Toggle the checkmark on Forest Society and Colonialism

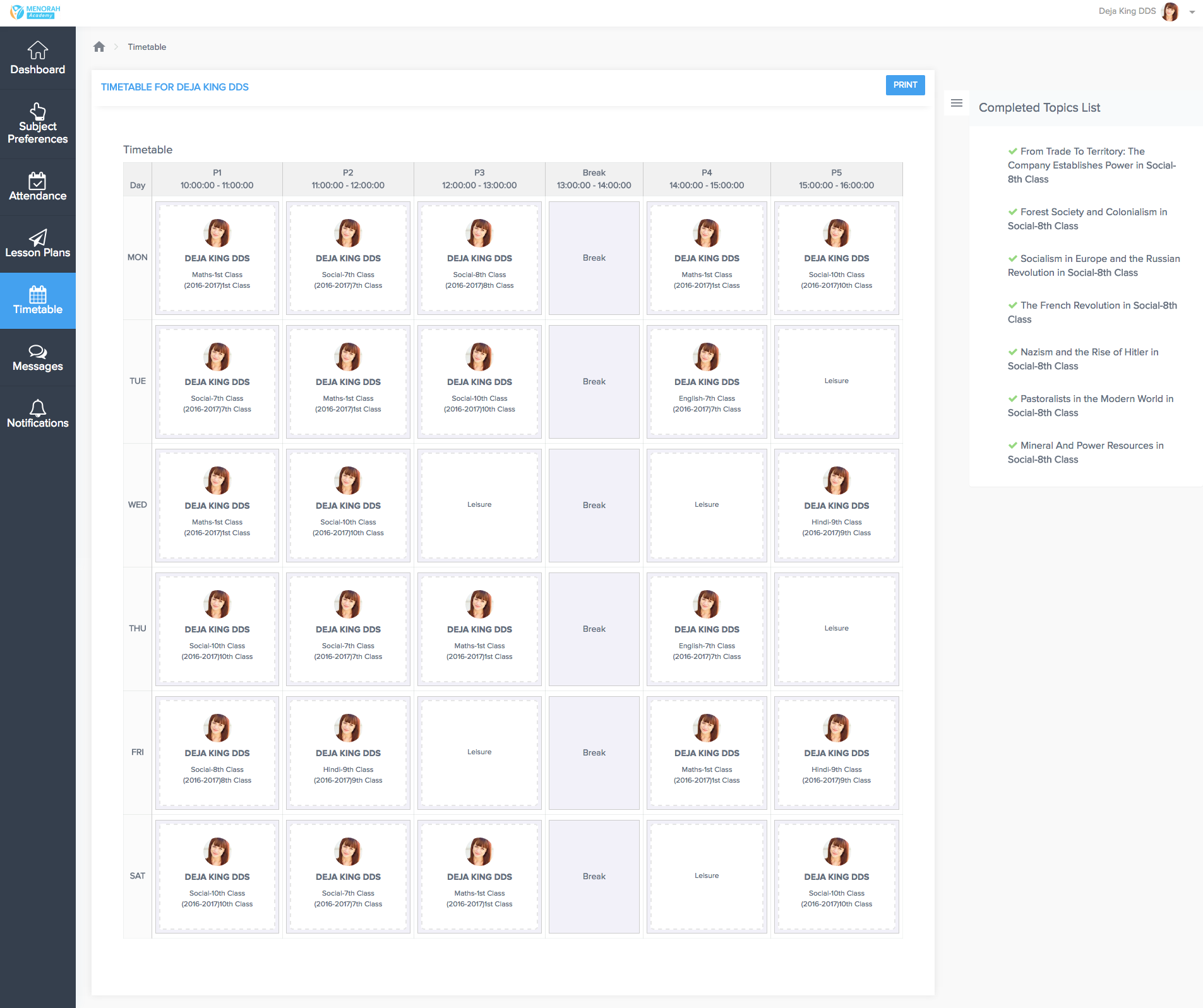1012,212
